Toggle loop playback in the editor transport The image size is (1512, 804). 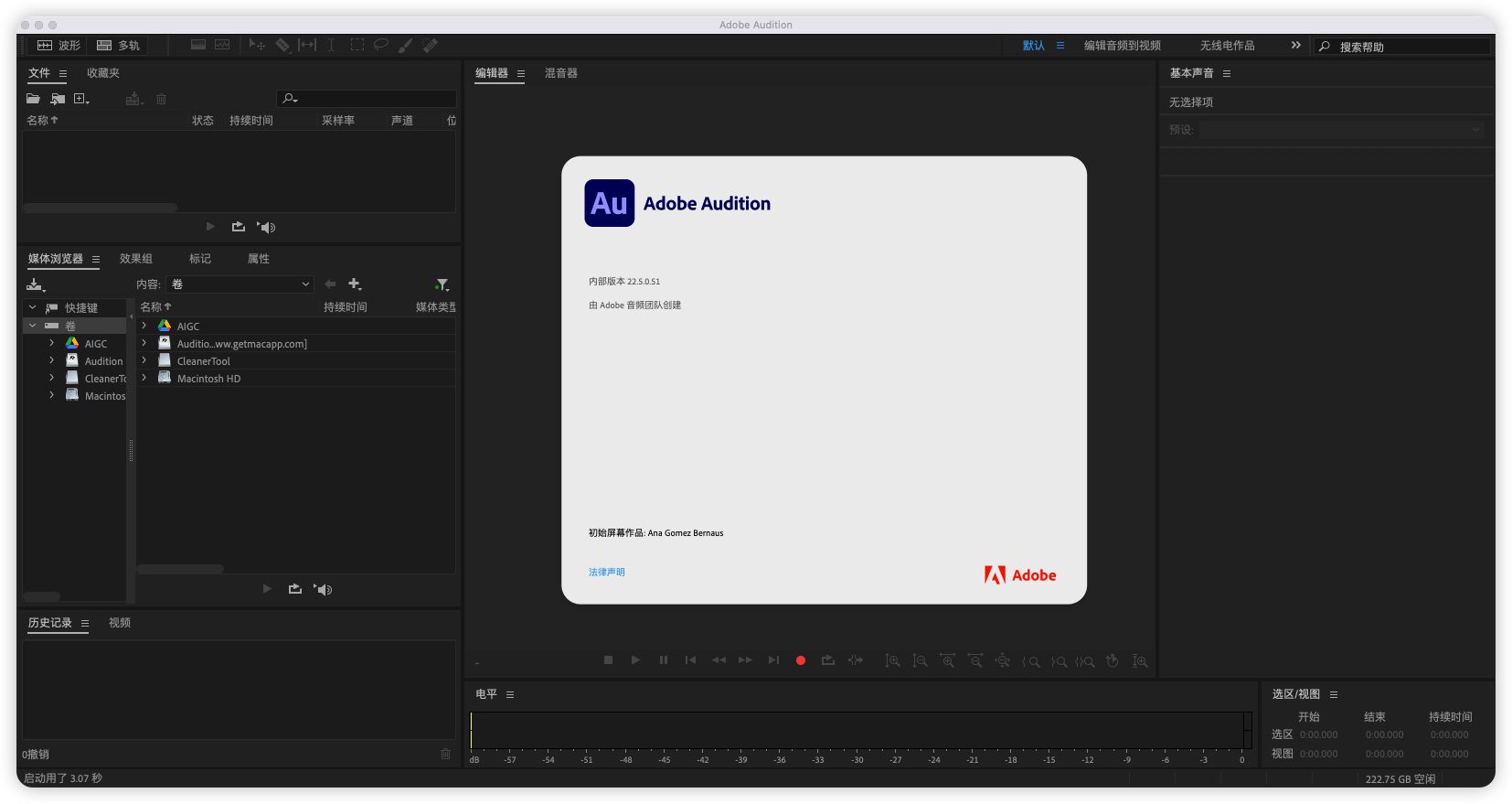[x=828, y=660]
